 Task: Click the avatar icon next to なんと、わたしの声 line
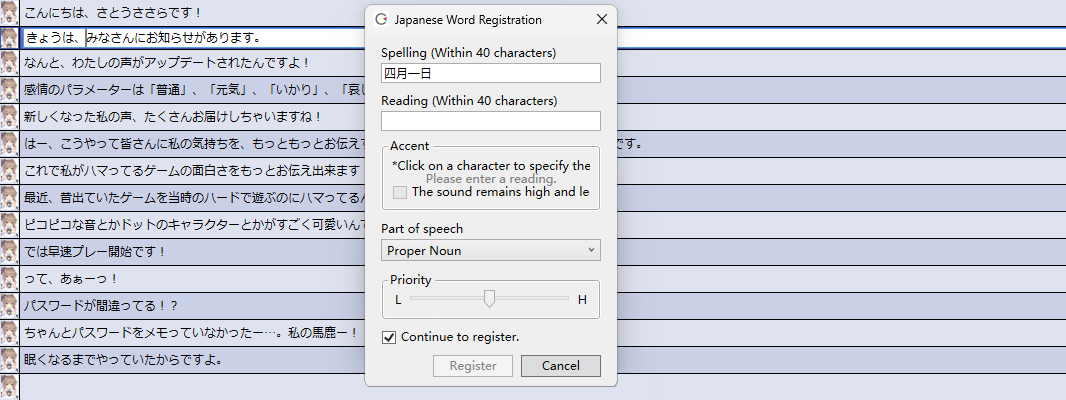9,64
